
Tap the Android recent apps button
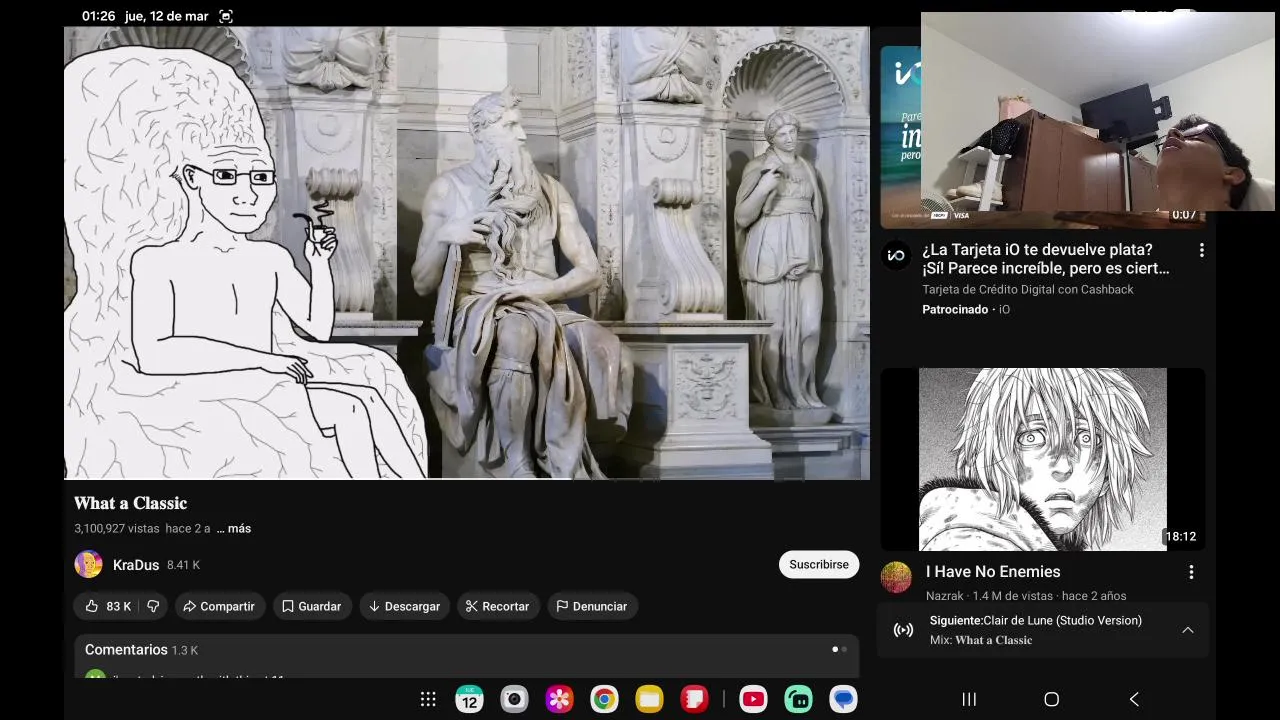969,699
